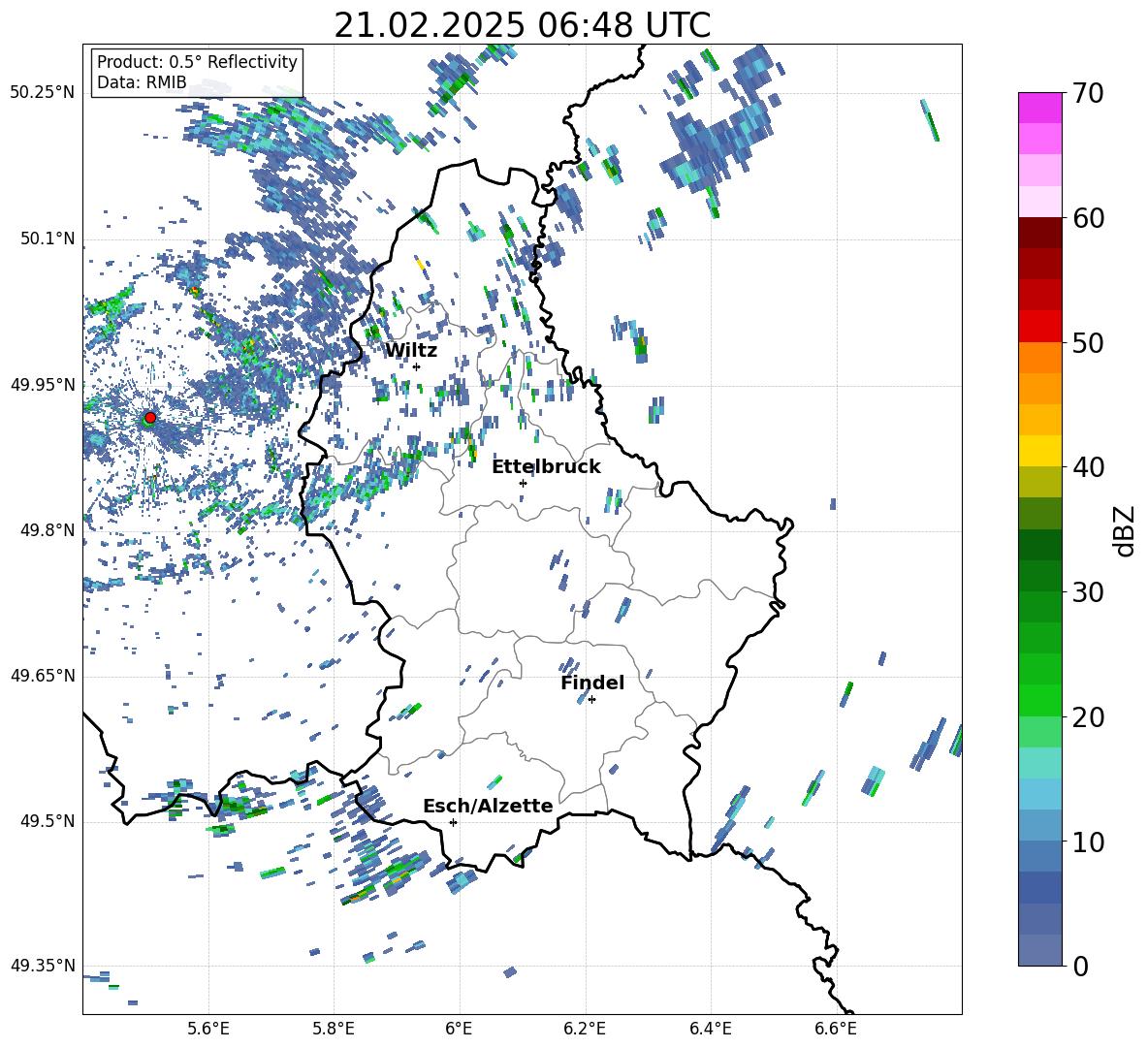Click the title 21.02.2025 06:48 UTC
1148x1048 pixels.
(x=522, y=25)
